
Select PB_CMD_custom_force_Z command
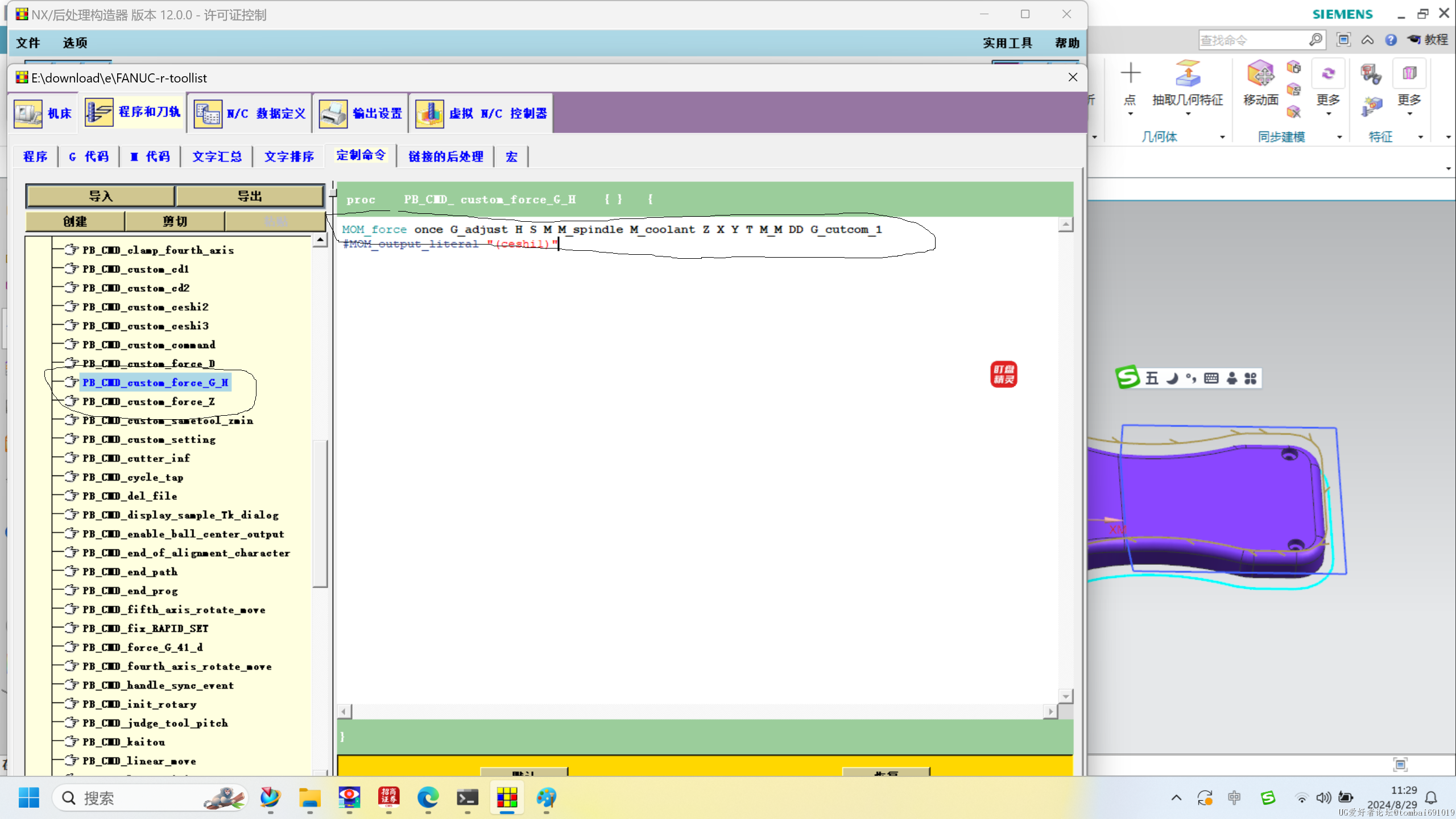click(x=148, y=402)
